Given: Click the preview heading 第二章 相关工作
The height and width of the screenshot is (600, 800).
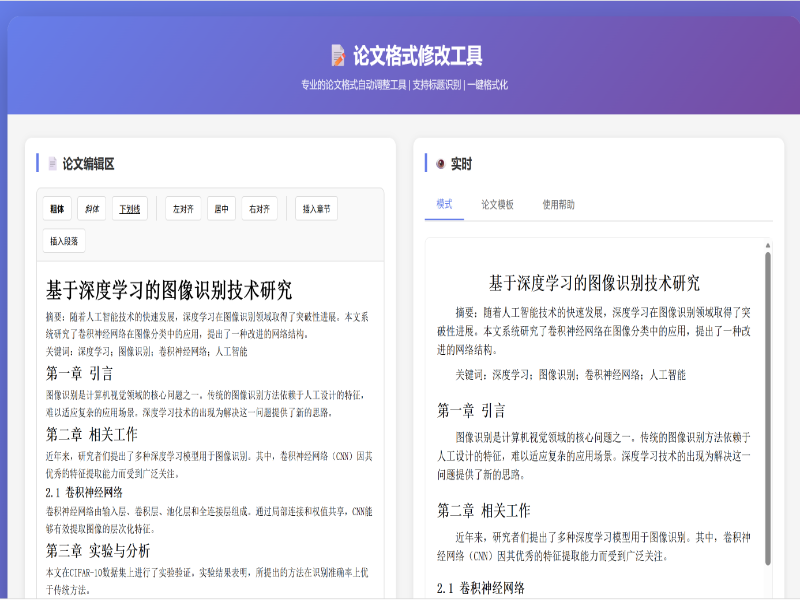Looking at the screenshot, I should tap(484, 510).
